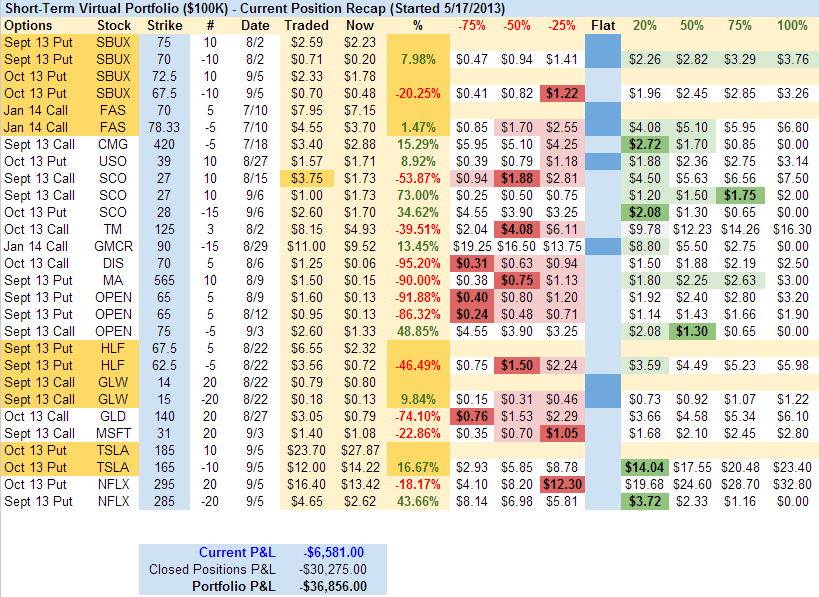819x597 pixels.
Task: Click the MSFT stock cell
Action: pos(115,433)
